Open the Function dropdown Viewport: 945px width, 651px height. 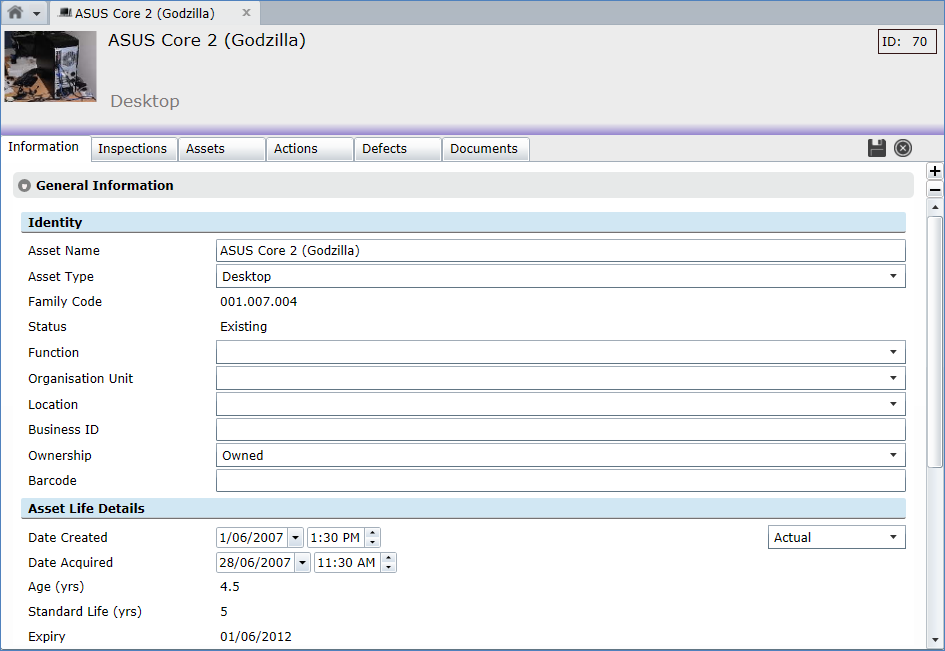click(893, 352)
